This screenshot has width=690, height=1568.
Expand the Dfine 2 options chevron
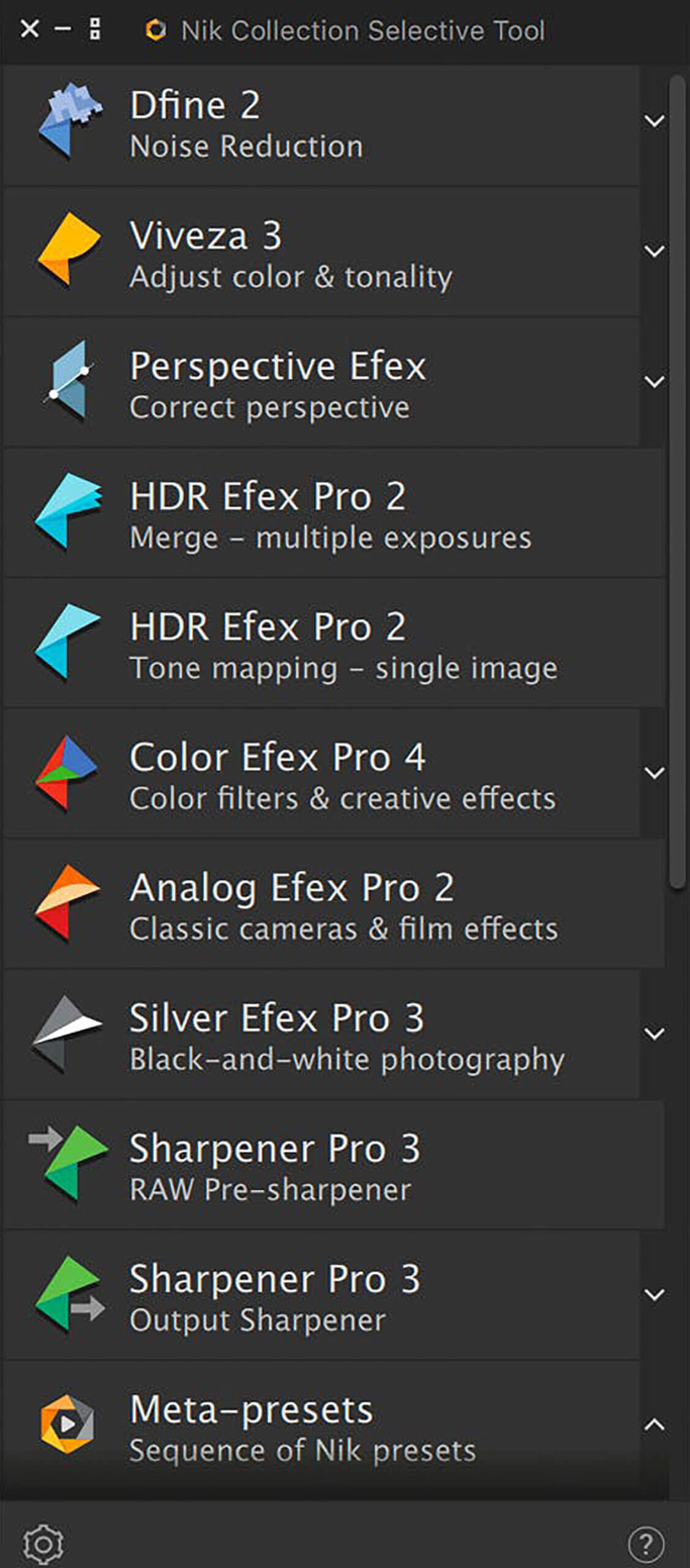(654, 121)
